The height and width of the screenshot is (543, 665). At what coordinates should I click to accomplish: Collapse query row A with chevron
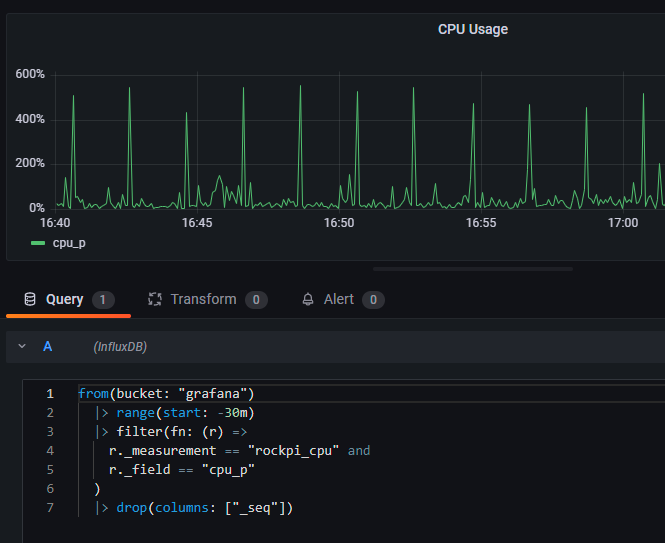22,347
